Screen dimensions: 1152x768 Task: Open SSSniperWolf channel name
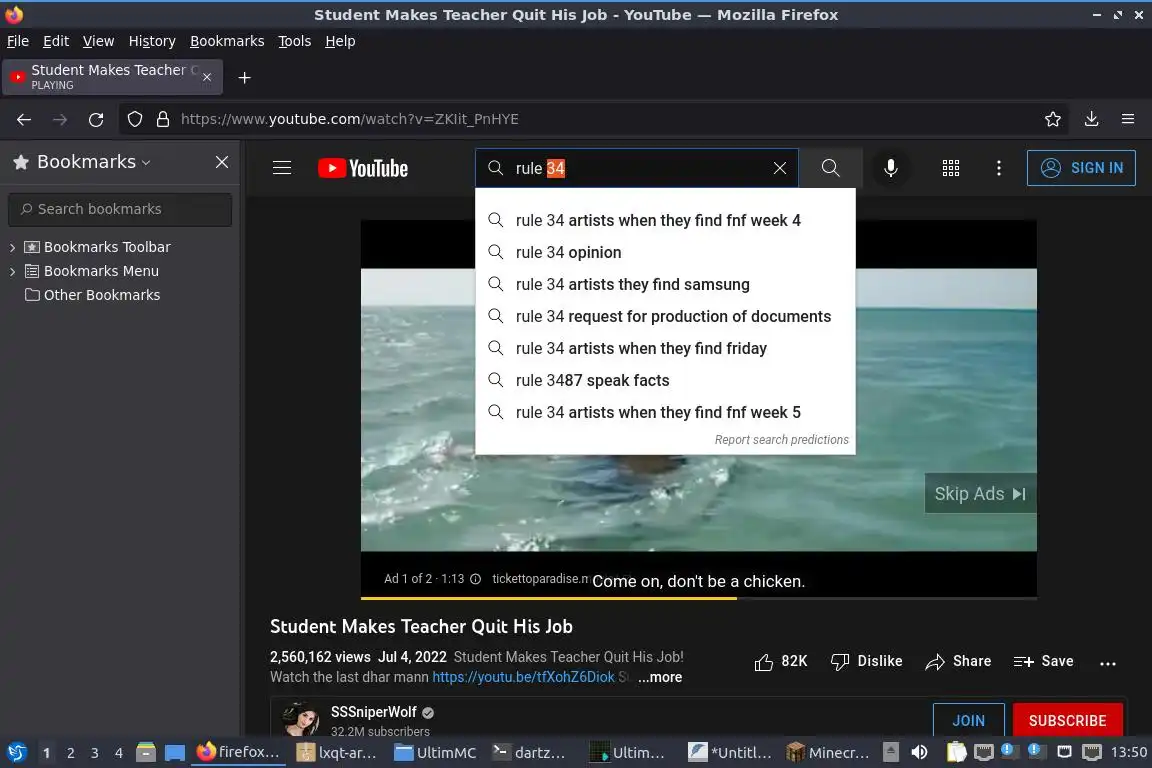[x=373, y=712]
